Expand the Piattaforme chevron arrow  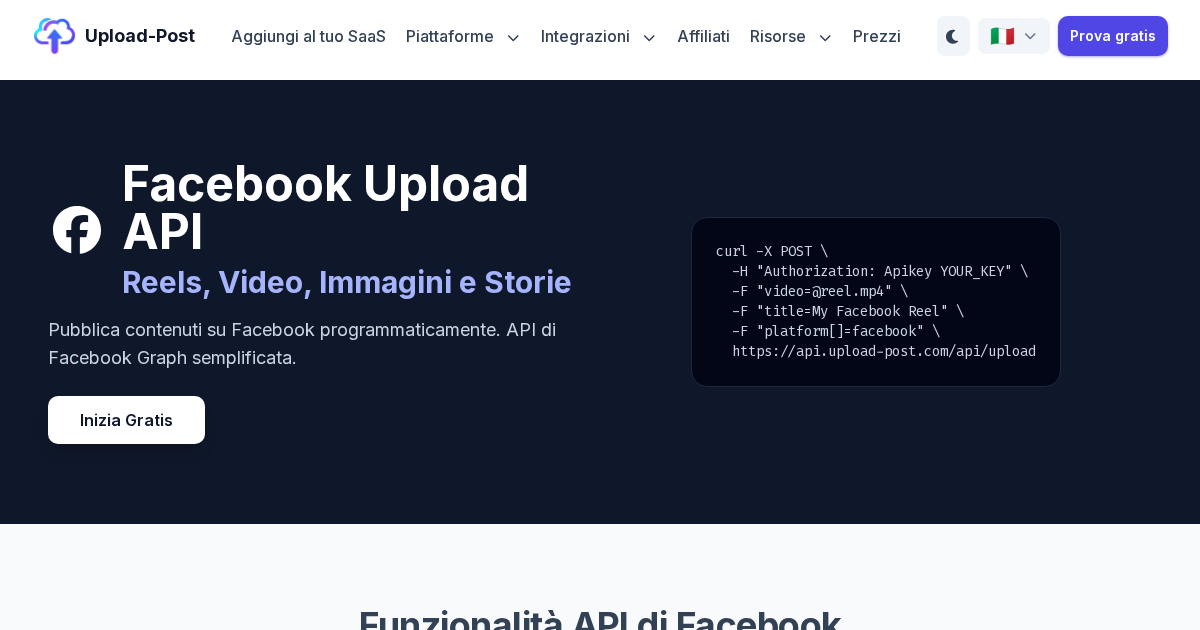pos(513,37)
